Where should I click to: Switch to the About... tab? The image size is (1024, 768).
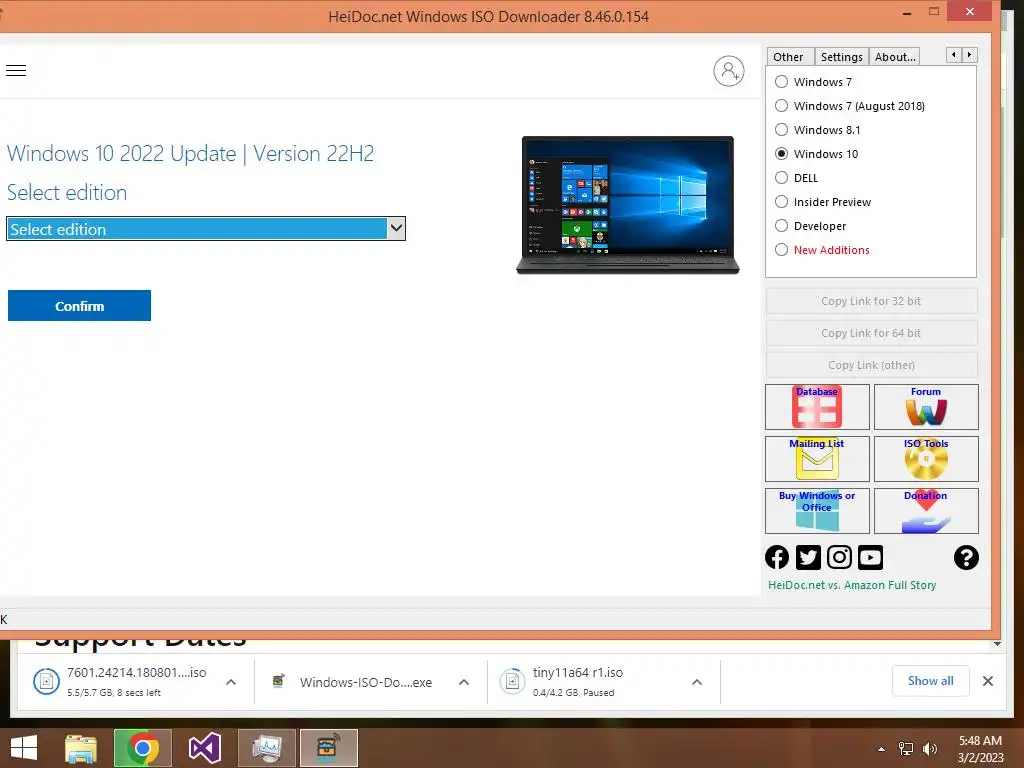click(x=895, y=57)
